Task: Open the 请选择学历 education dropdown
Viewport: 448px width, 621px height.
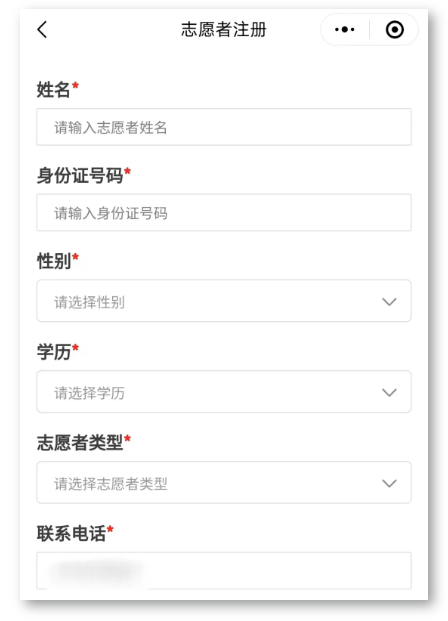Action: [224, 392]
